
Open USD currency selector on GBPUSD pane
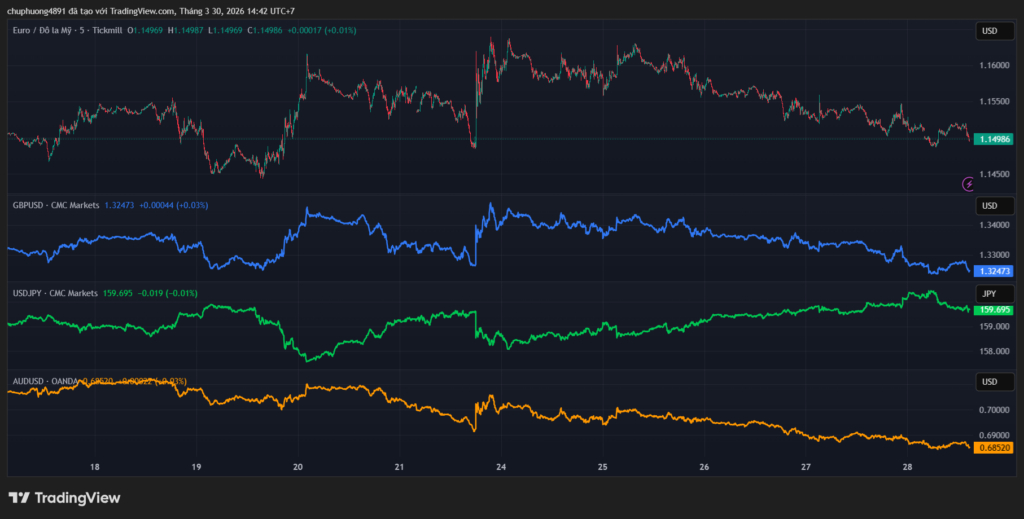[989, 206]
